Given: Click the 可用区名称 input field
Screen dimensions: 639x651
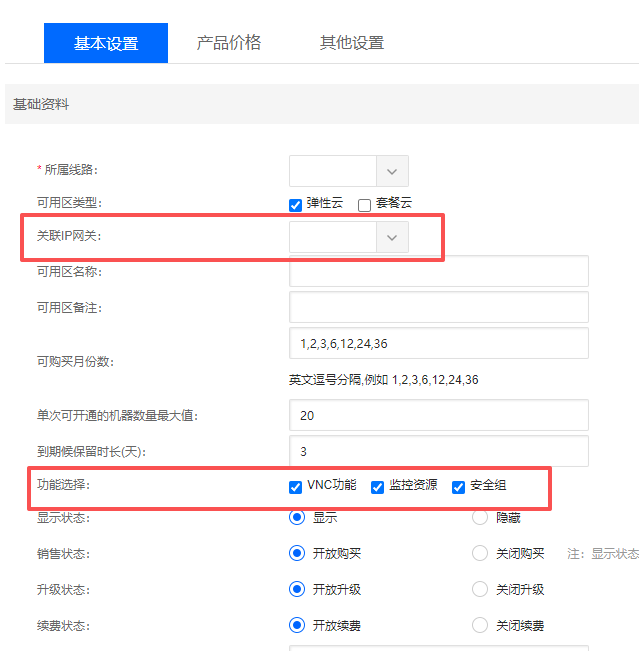Looking at the screenshot, I should point(438,271).
